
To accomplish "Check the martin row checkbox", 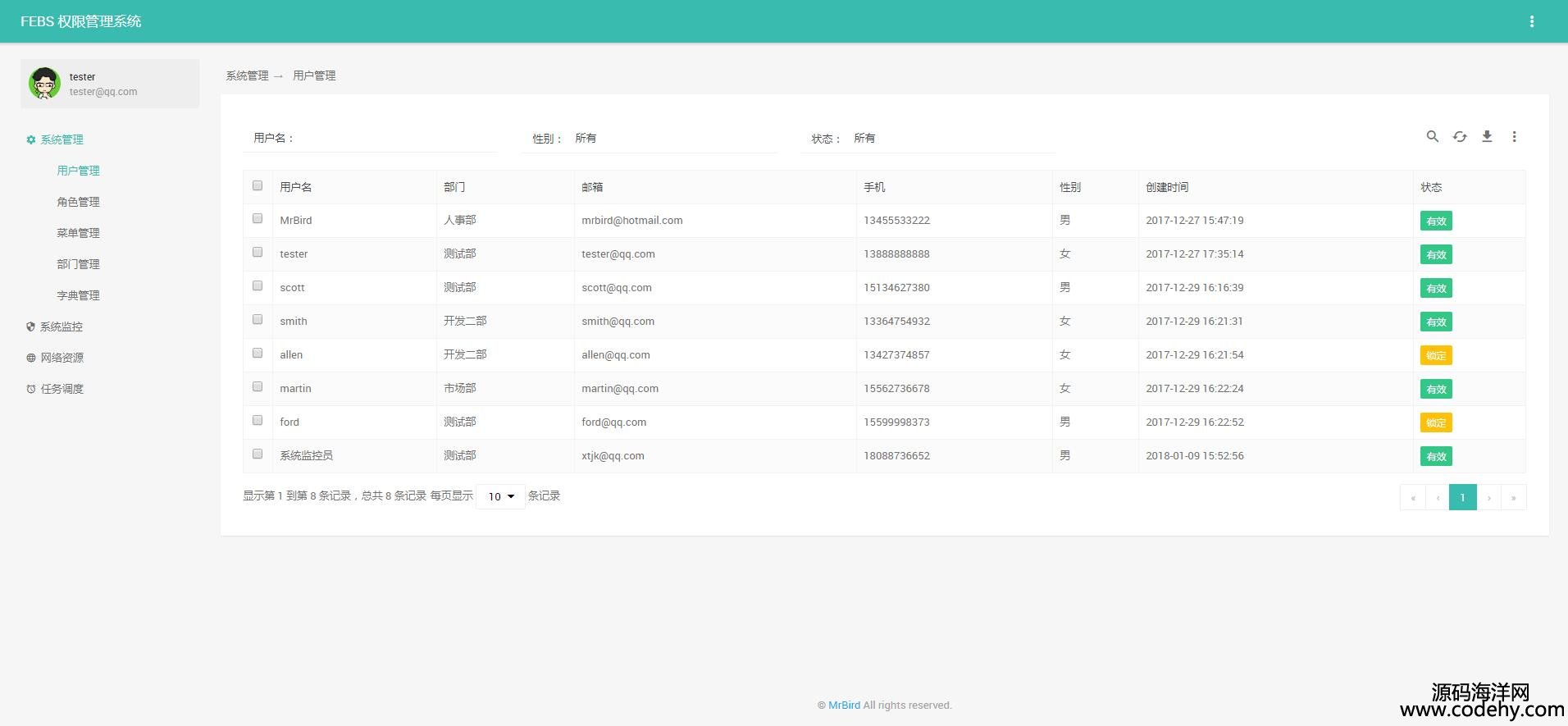I will (x=258, y=386).
